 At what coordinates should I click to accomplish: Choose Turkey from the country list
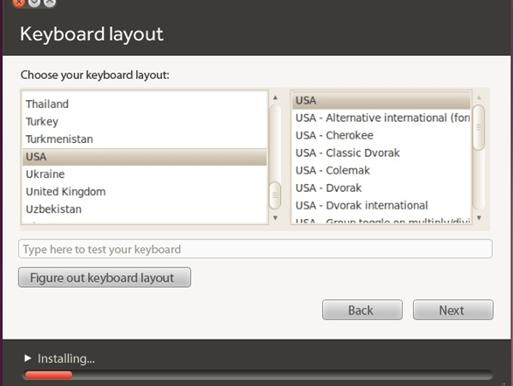[x=144, y=122]
